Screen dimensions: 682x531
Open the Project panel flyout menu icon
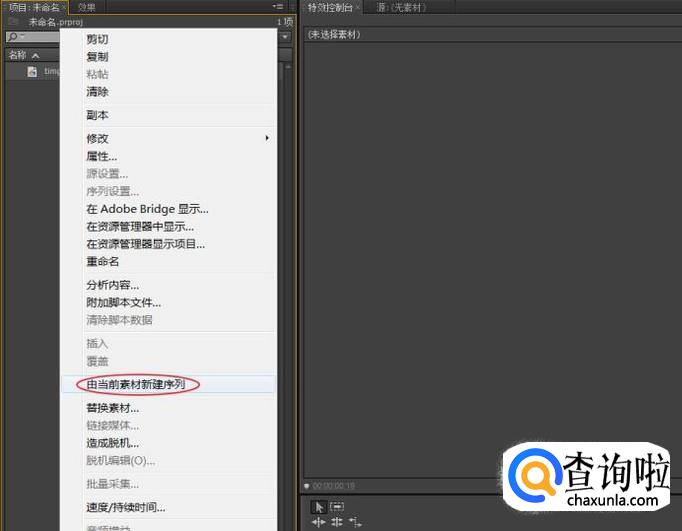click(x=277, y=7)
